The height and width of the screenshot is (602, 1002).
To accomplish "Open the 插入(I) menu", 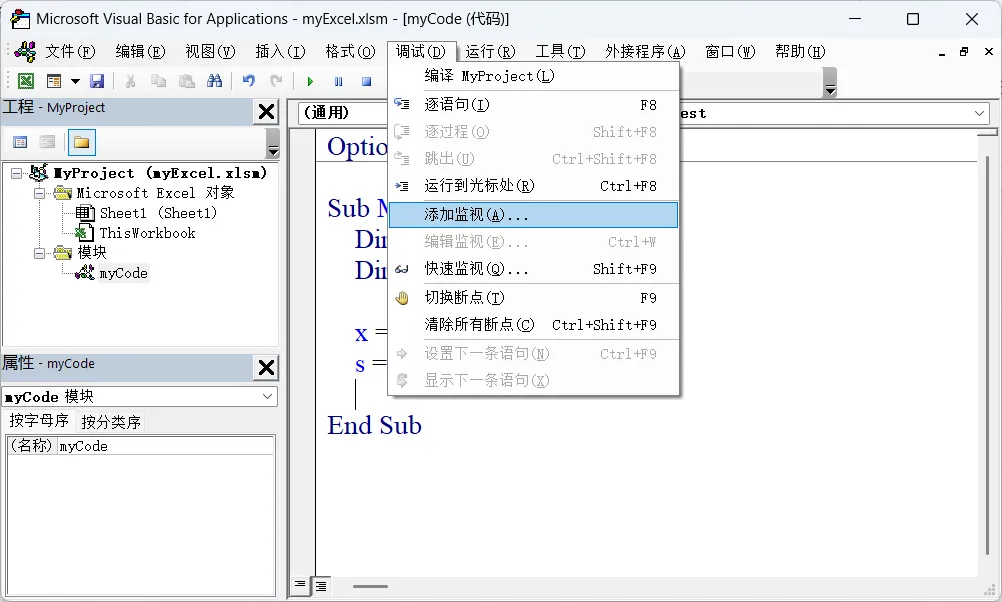I will tap(280, 51).
